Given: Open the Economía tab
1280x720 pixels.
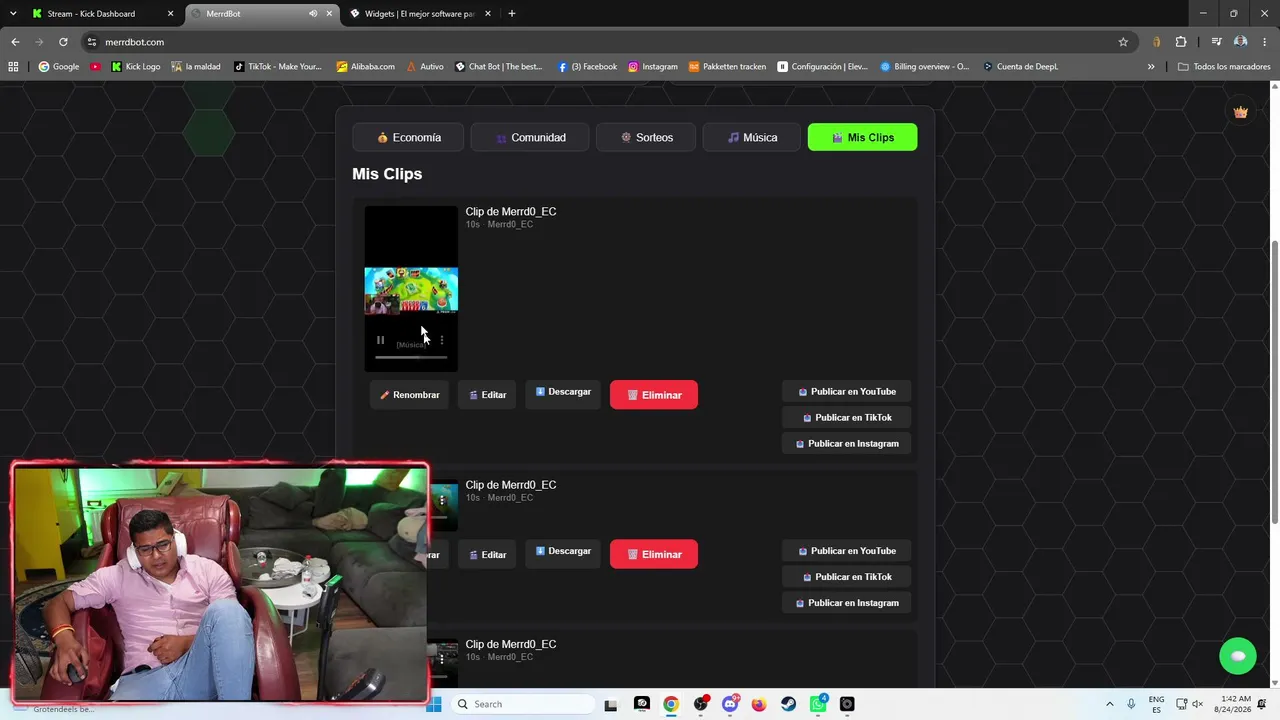Looking at the screenshot, I should coord(408,137).
